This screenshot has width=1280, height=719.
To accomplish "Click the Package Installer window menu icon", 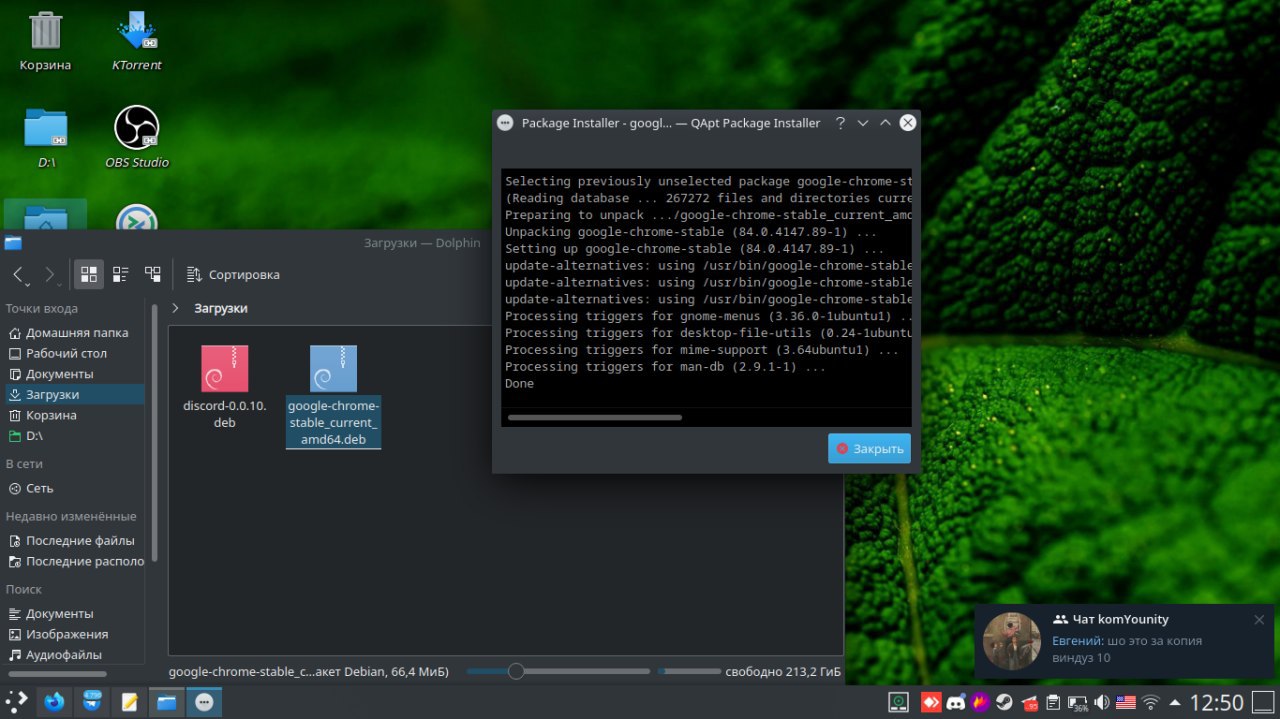I will pyautogui.click(x=505, y=123).
